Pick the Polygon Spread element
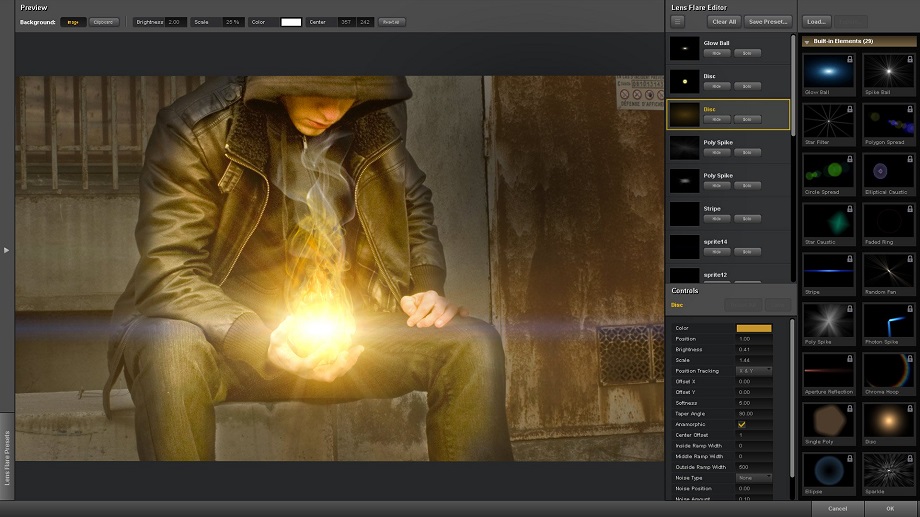This screenshot has height=517, width=920. coord(886,121)
